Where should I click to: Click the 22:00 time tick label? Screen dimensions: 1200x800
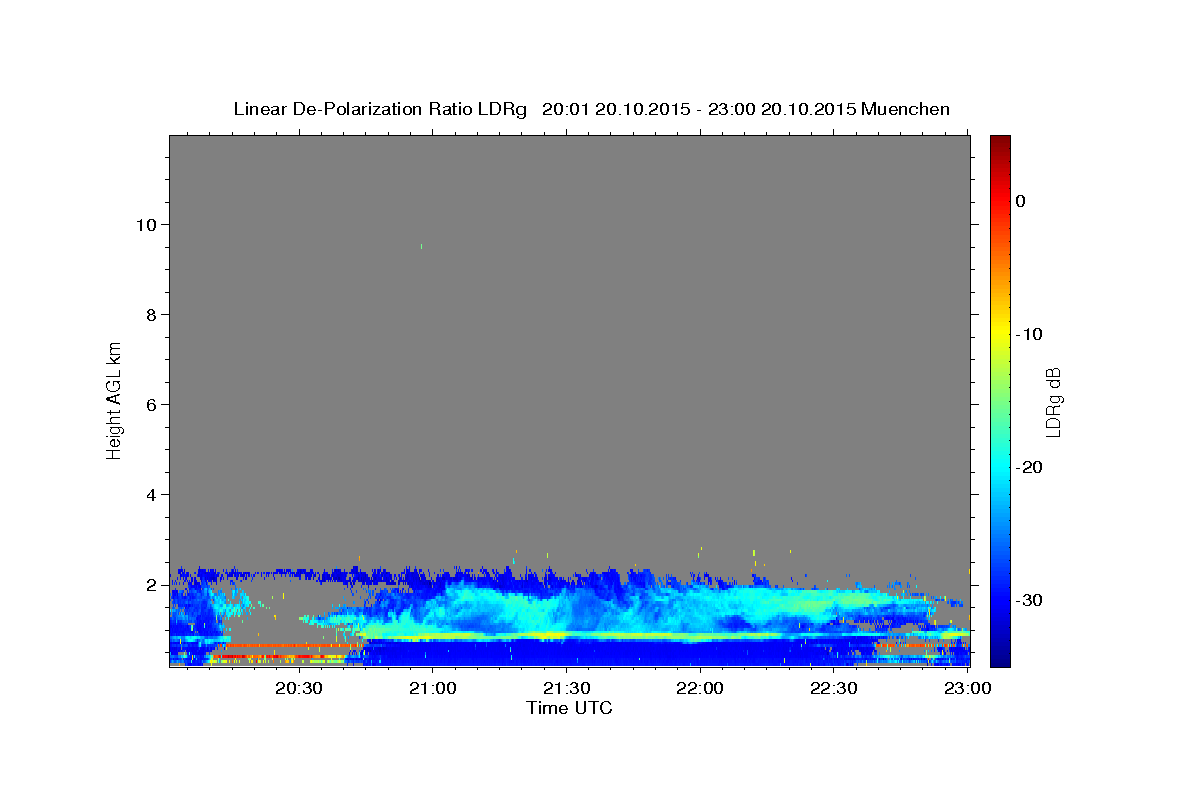point(700,688)
